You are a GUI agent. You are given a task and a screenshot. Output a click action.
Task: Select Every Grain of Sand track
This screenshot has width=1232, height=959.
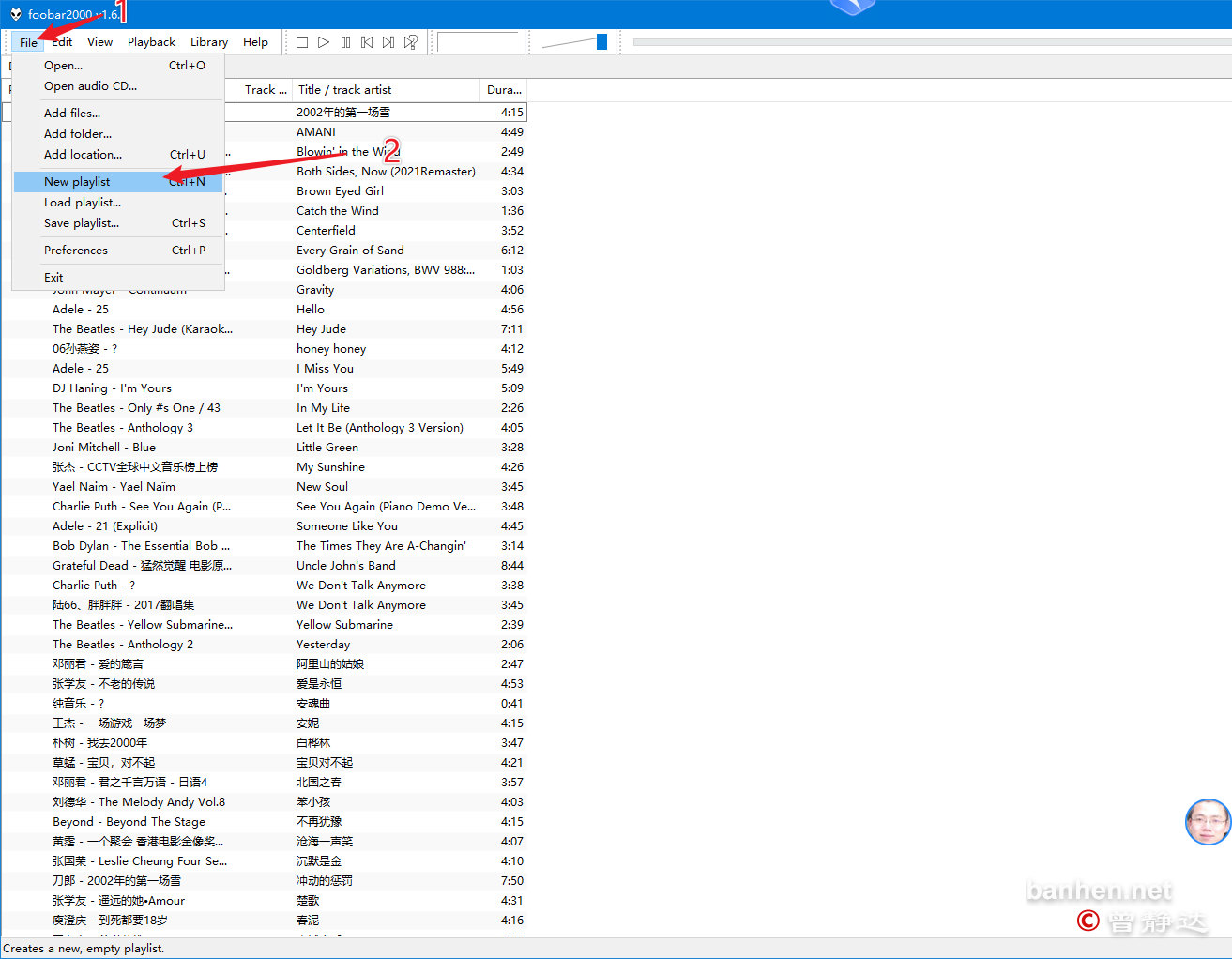[x=350, y=251]
